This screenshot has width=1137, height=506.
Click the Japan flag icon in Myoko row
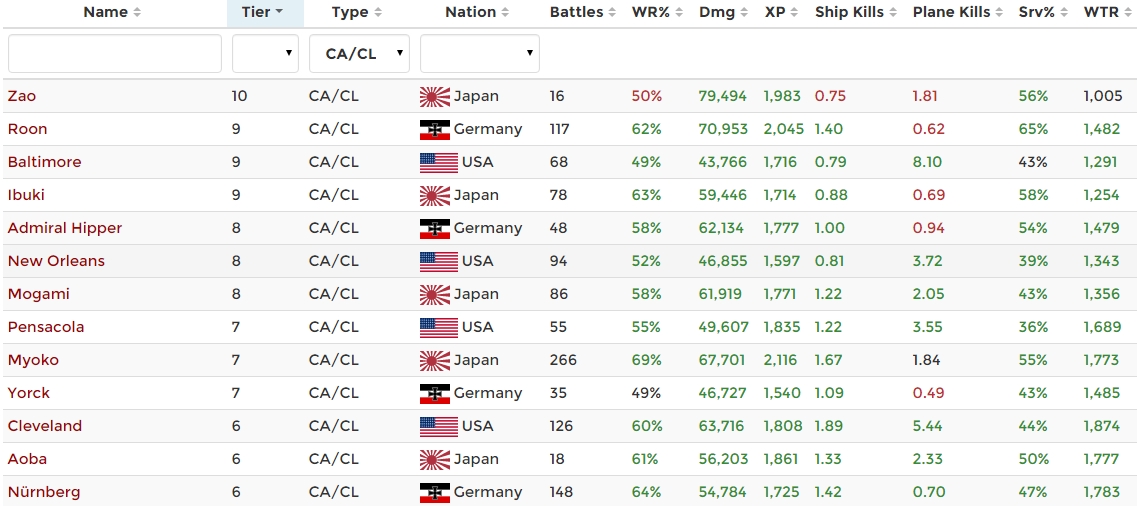tap(435, 360)
